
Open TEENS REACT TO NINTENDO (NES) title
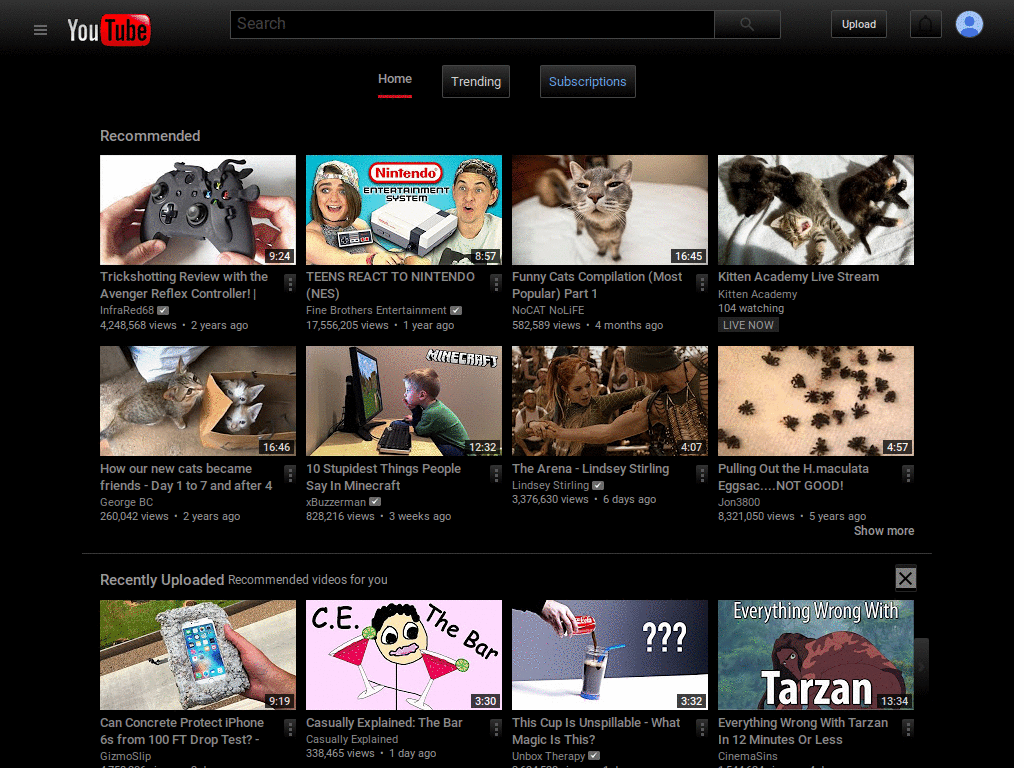pos(391,285)
